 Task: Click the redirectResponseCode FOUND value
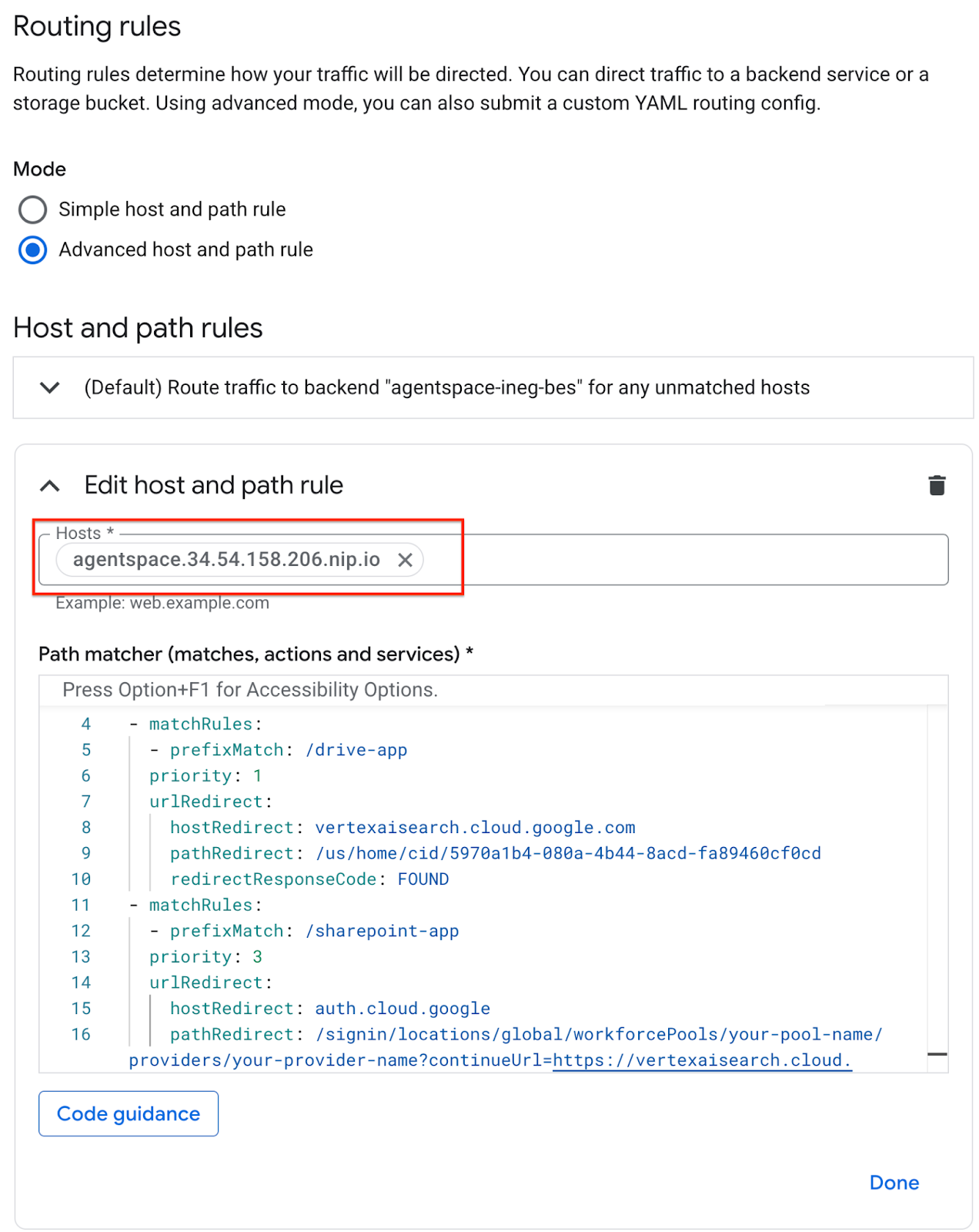(x=423, y=879)
